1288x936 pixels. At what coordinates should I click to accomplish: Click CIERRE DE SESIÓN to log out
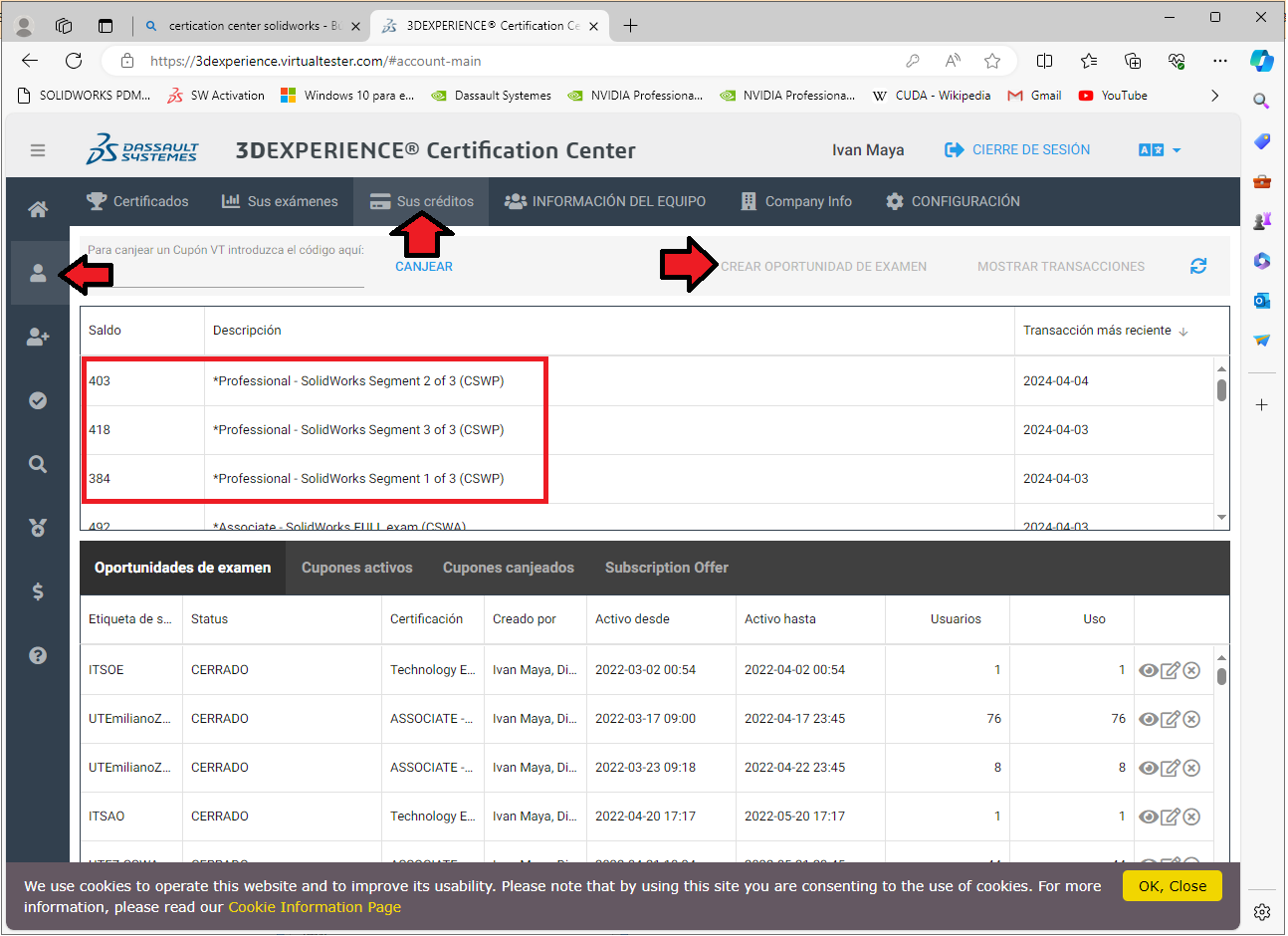1017,150
